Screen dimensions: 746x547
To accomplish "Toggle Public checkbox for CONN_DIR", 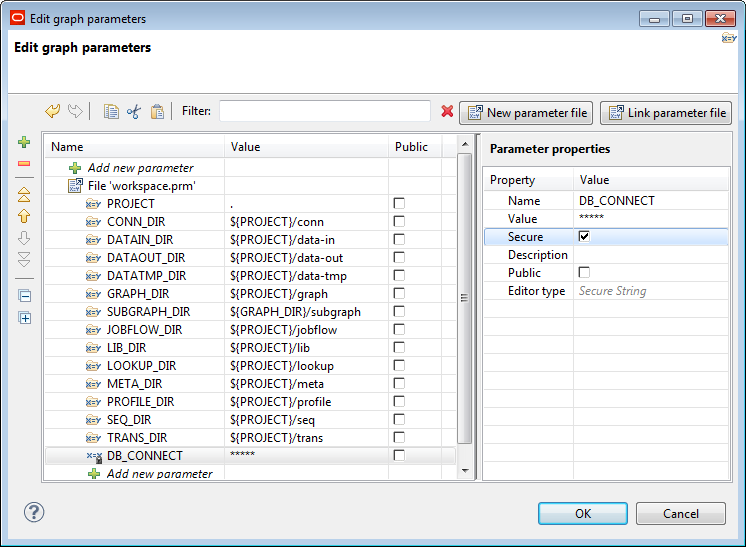I will [x=399, y=221].
